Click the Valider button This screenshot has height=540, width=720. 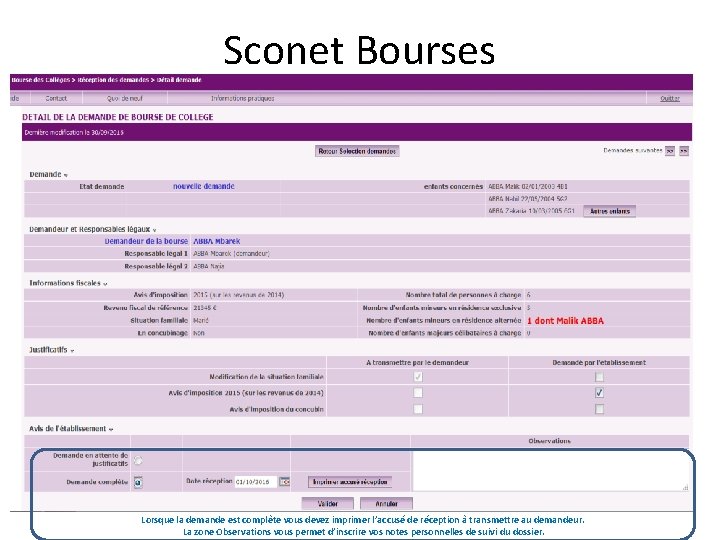coord(327,504)
